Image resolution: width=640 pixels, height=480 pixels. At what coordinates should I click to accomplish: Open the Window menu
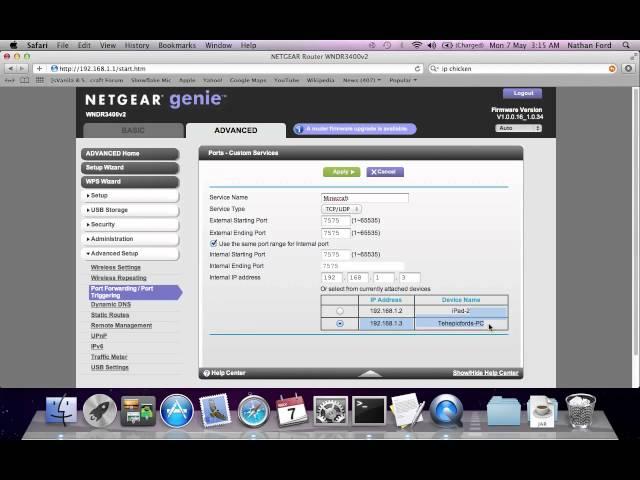(x=218, y=45)
